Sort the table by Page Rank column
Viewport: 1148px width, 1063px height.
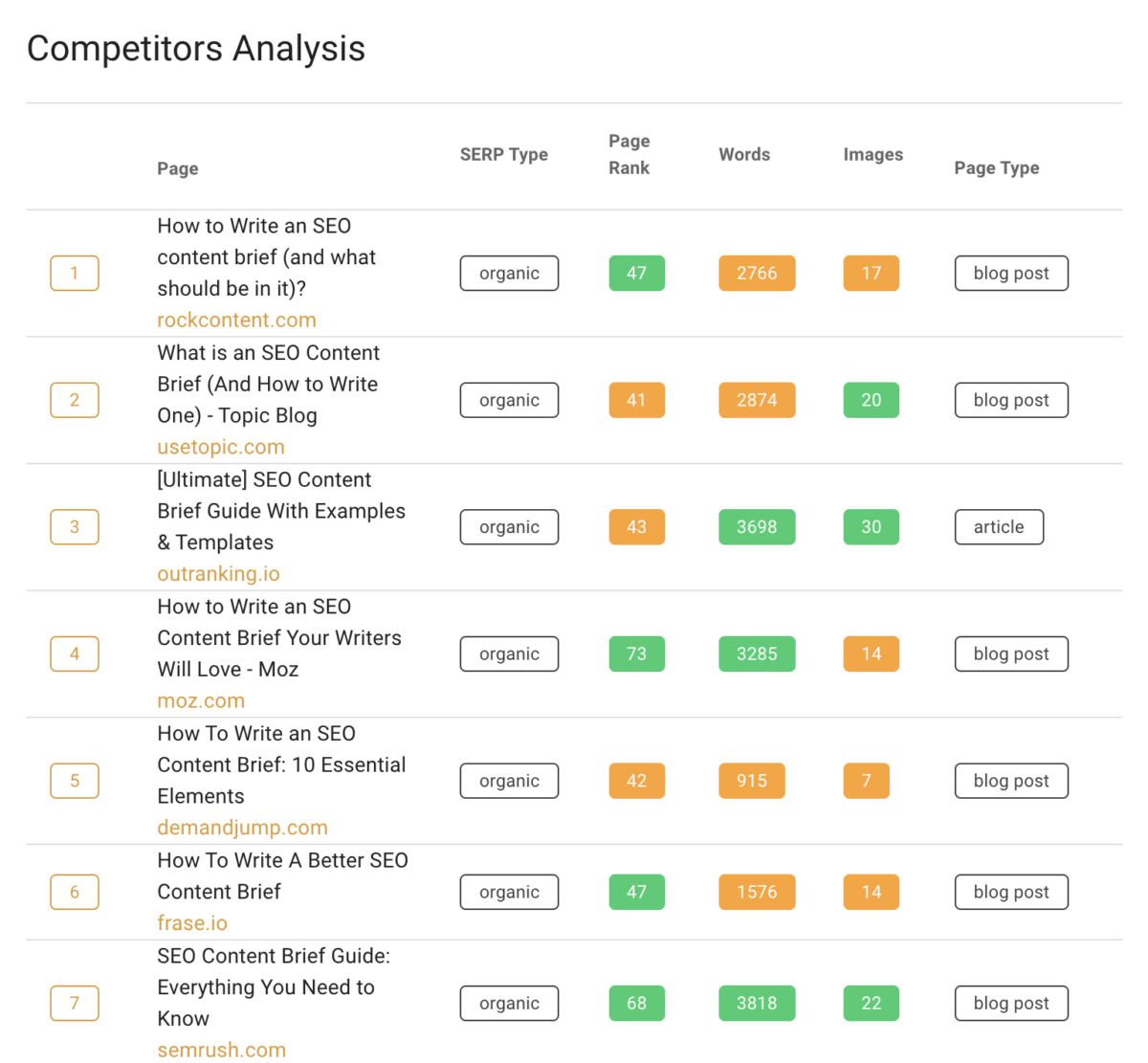click(629, 154)
